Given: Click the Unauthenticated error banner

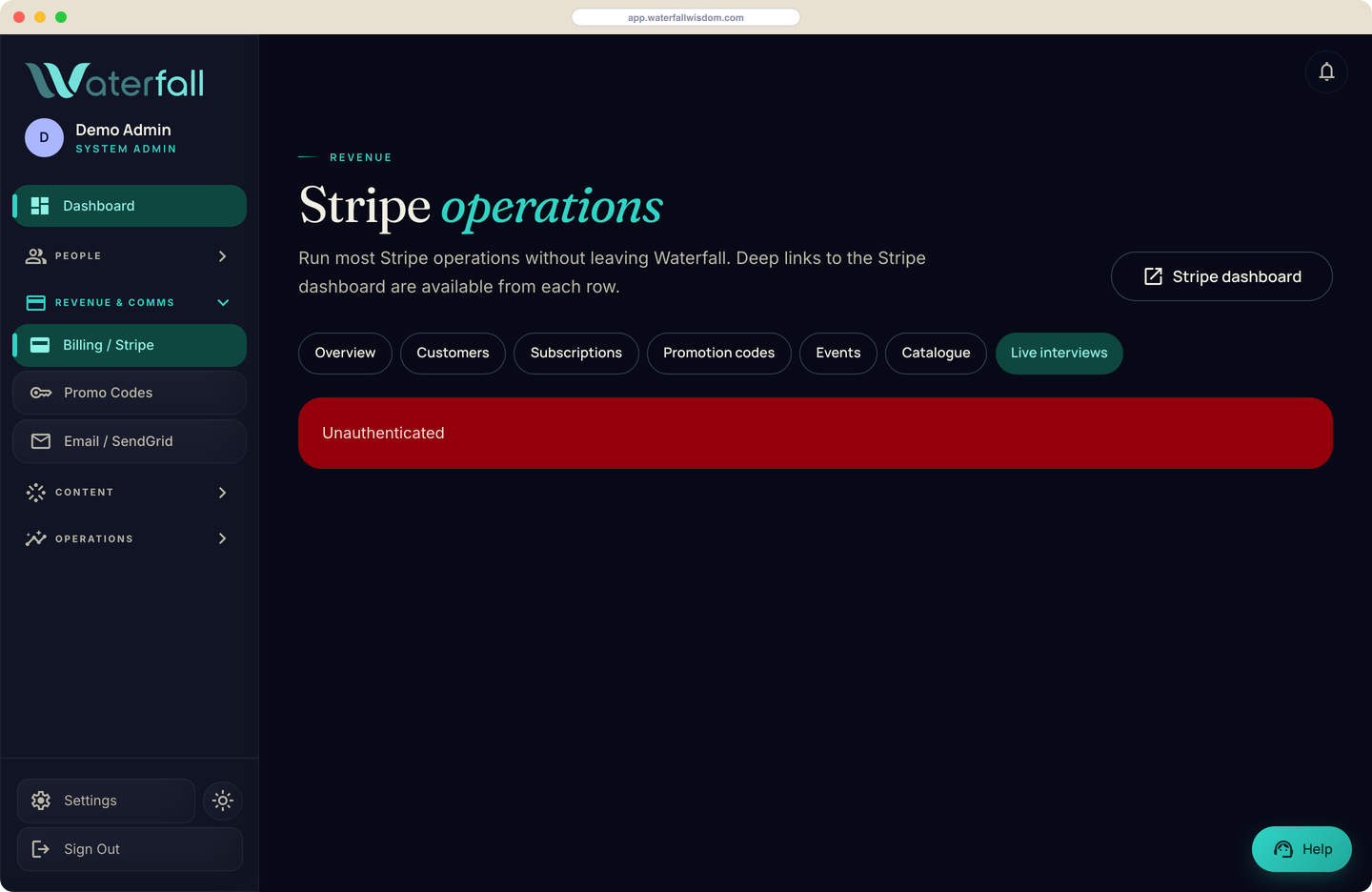Looking at the screenshot, I should click(816, 433).
